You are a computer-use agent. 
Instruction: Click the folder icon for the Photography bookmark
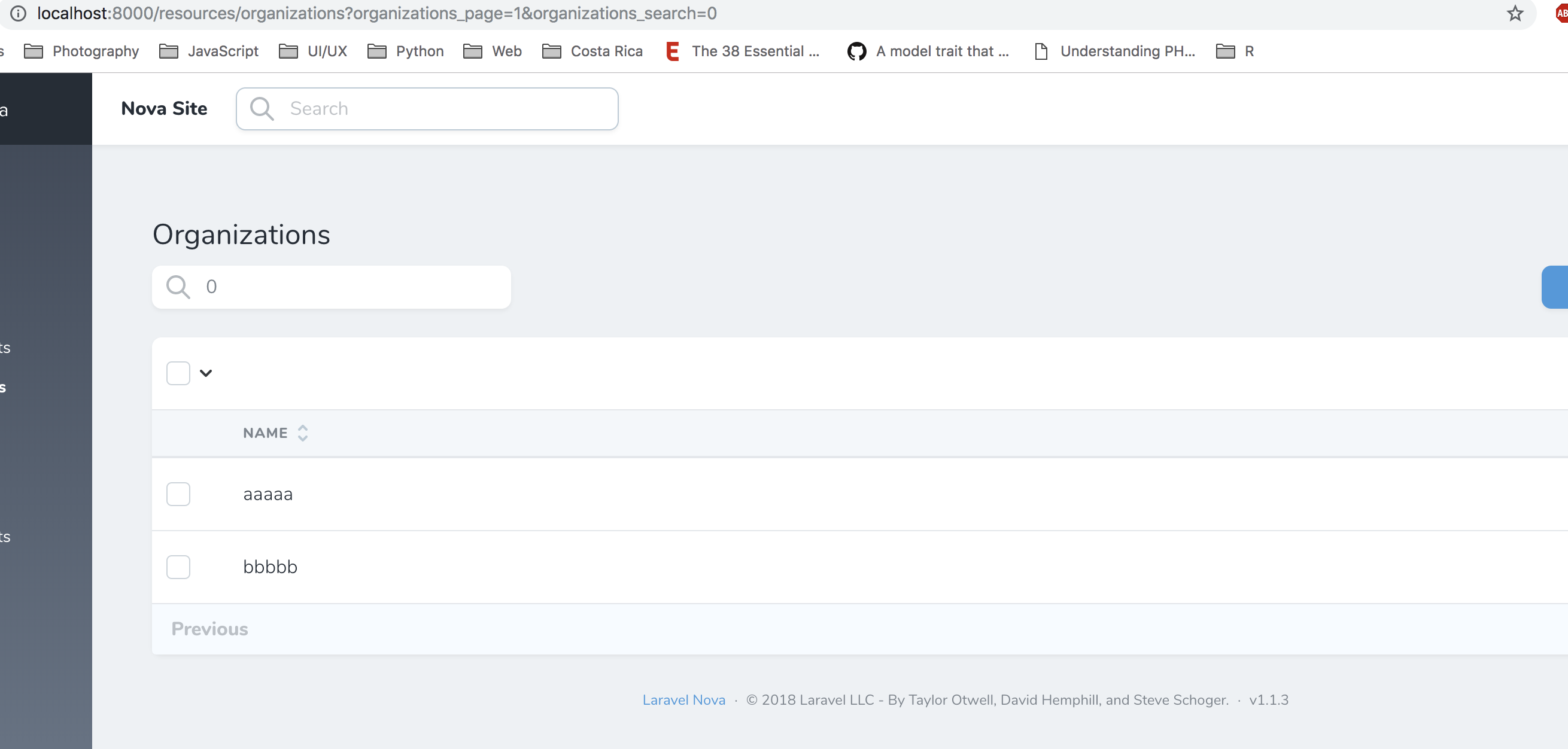(34, 51)
